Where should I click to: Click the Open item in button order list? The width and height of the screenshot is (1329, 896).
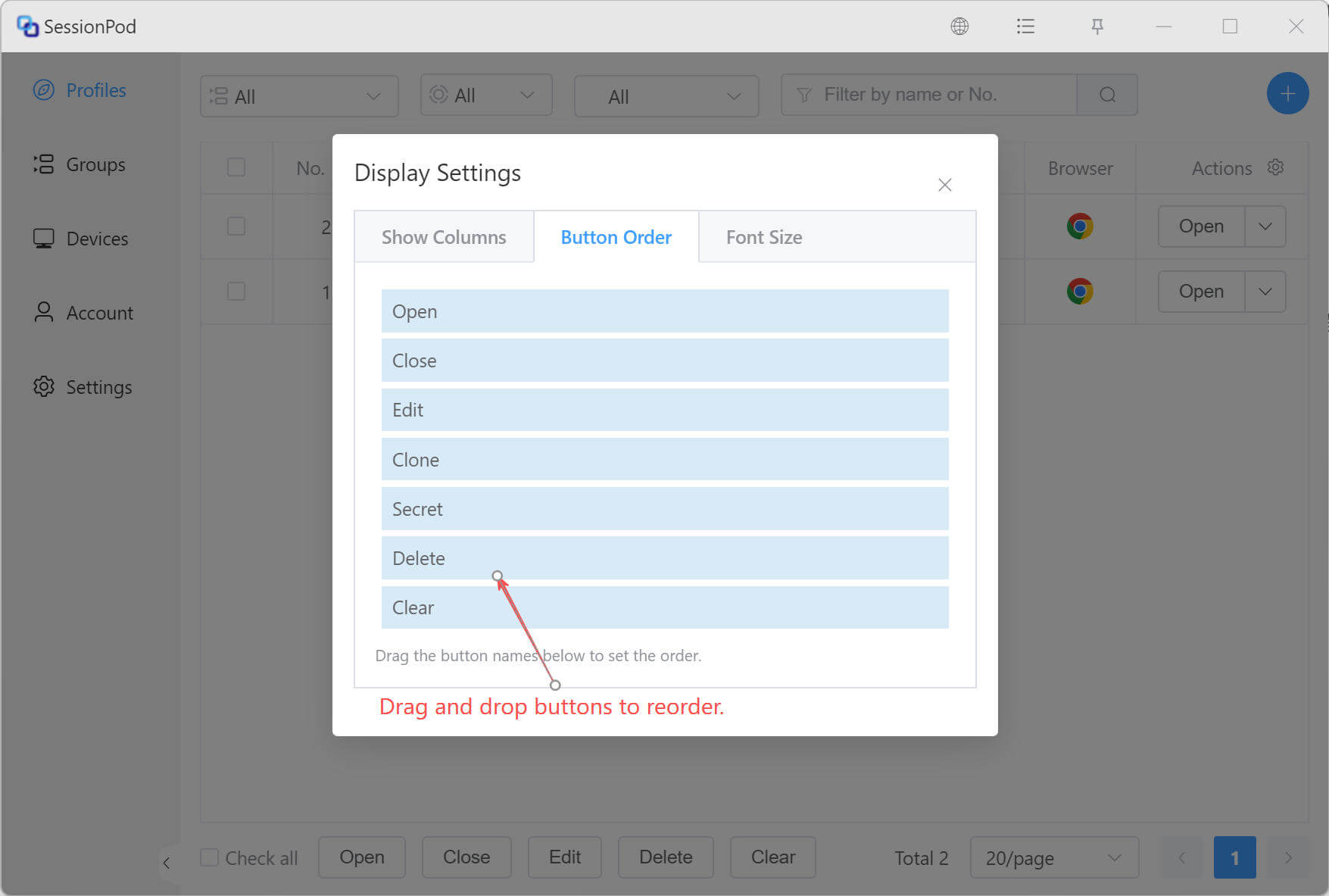[665, 311]
